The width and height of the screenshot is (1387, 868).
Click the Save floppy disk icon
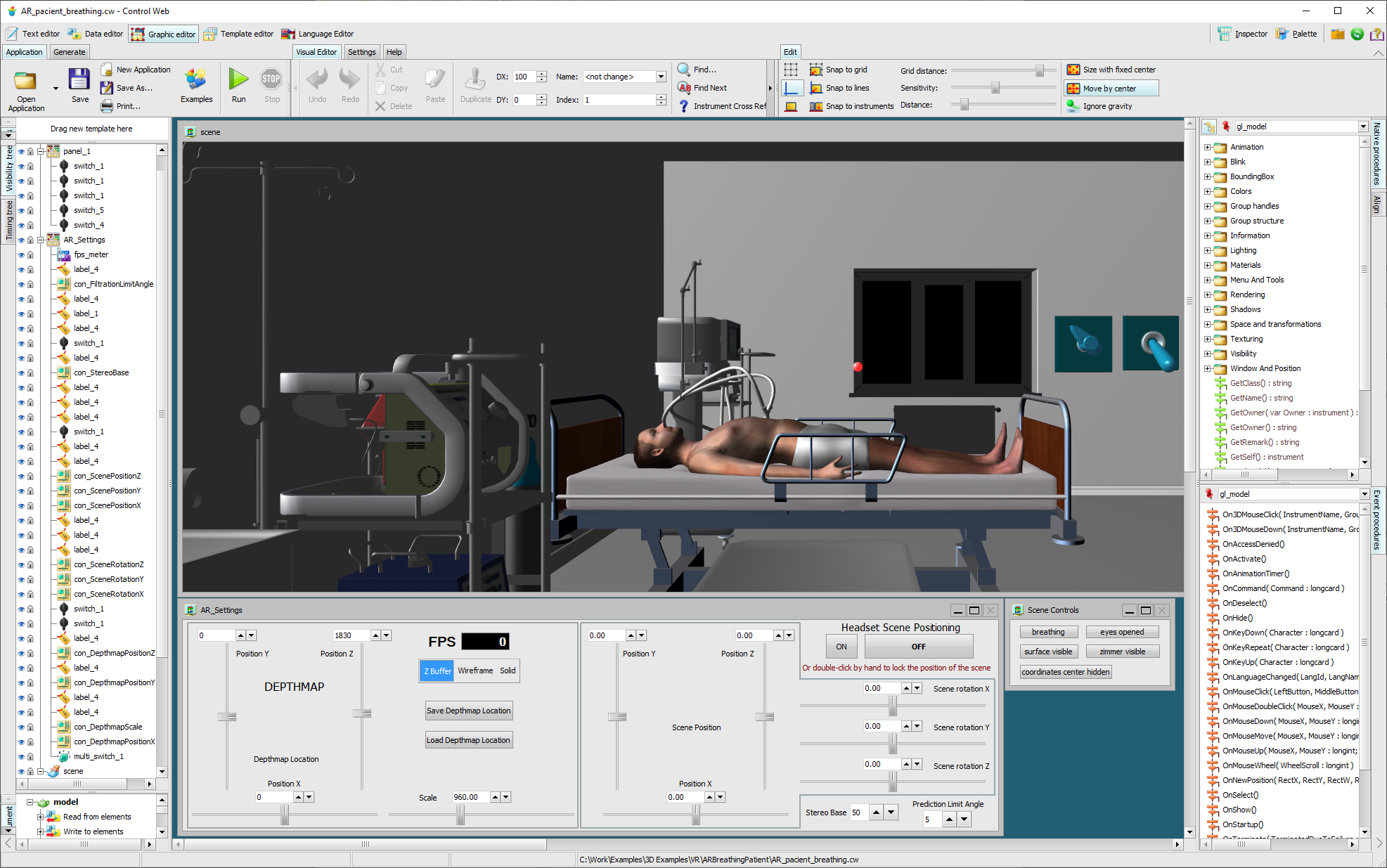(x=79, y=79)
